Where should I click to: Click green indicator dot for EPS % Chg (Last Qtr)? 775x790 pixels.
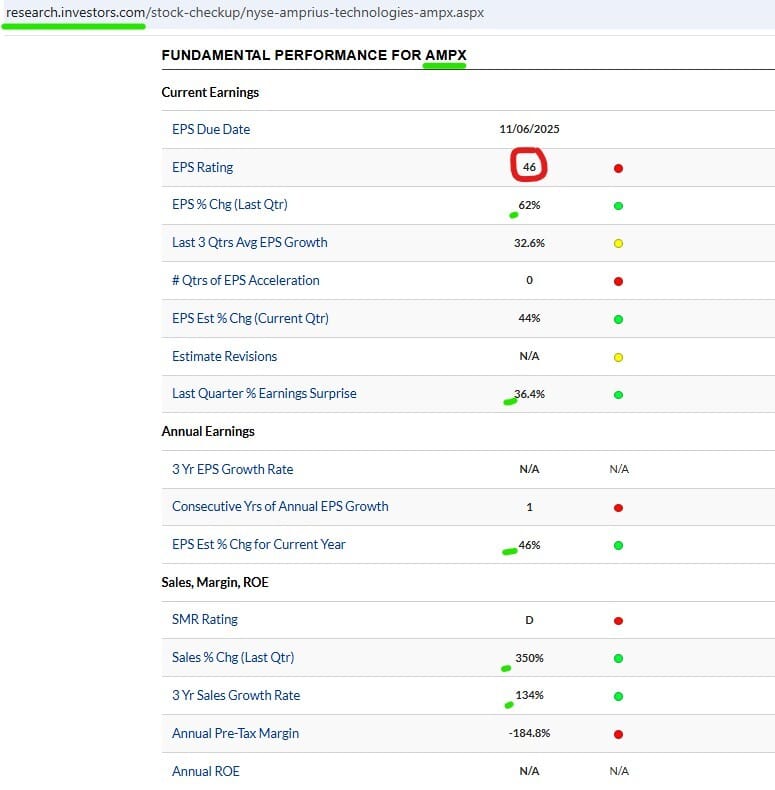pyautogui.click(x=618, y=206)
